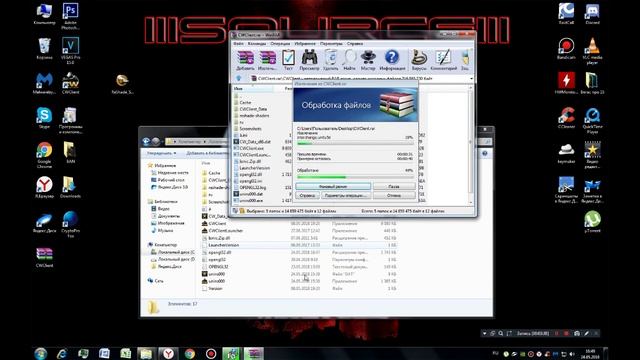
Task: Click Explorer back navigation button
Action: point(146,142)
